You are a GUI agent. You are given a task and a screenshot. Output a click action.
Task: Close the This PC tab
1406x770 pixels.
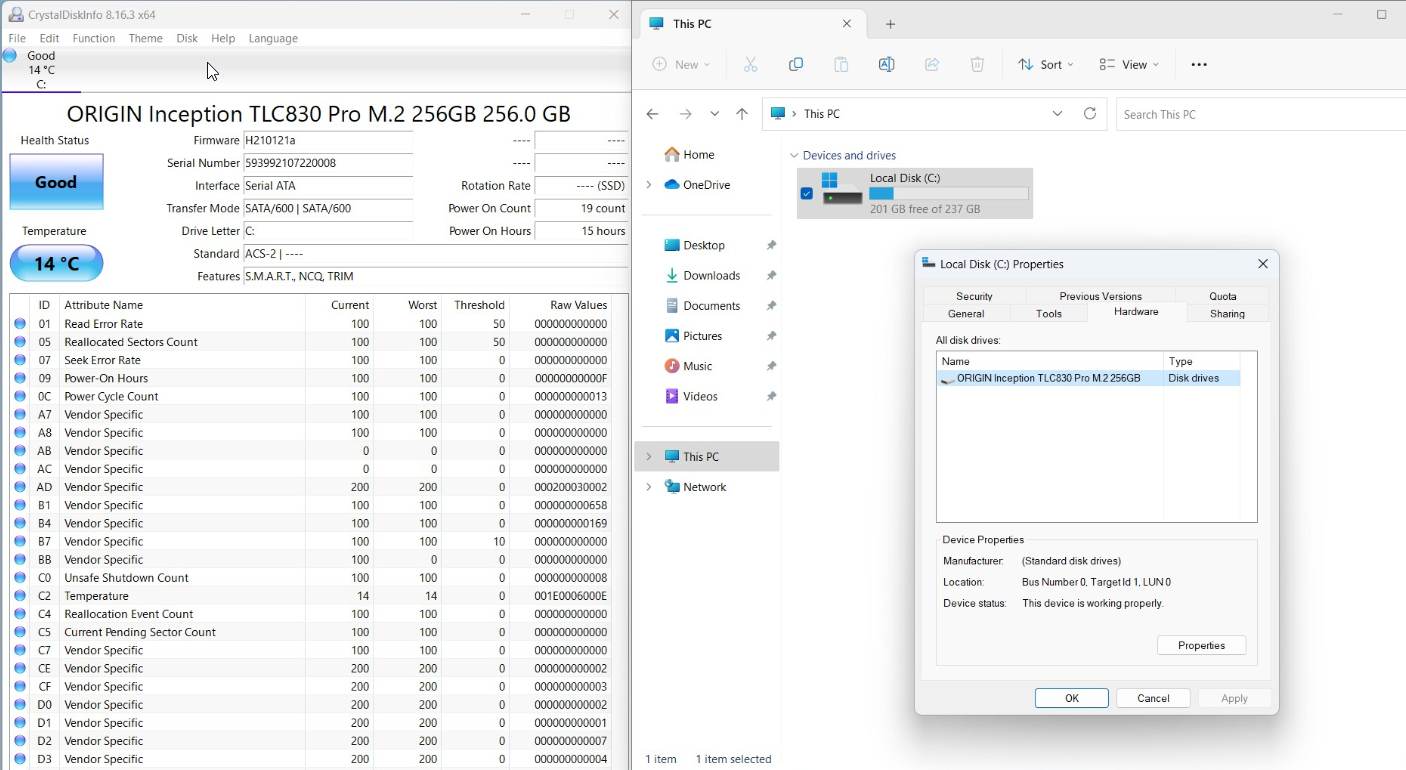[x=847, y=24]
